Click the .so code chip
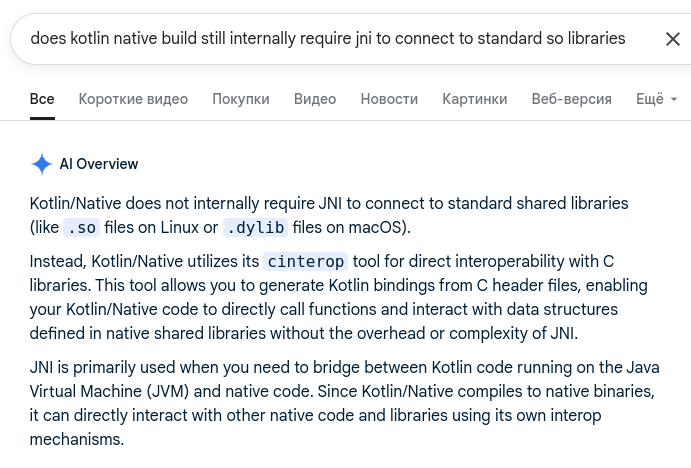 click(x=81, y=228)
